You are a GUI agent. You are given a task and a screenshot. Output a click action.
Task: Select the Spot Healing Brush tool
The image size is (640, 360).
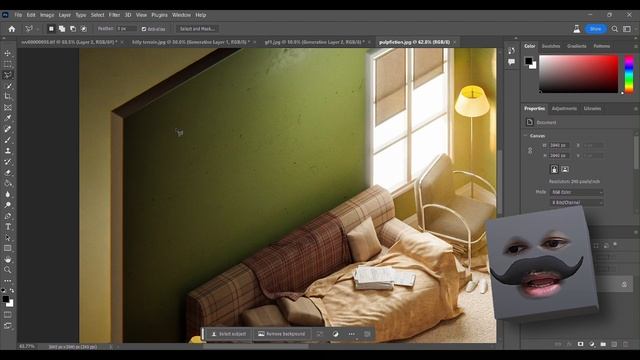[8, 129]
